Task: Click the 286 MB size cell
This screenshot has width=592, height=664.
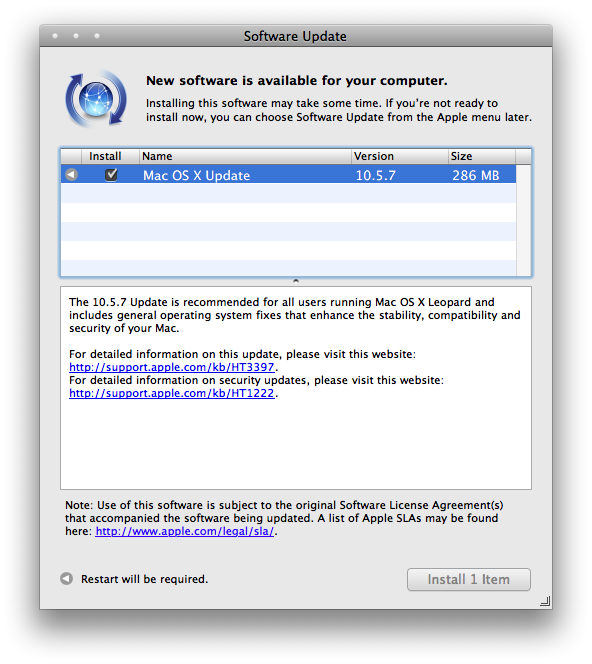Action: (476, 175)
